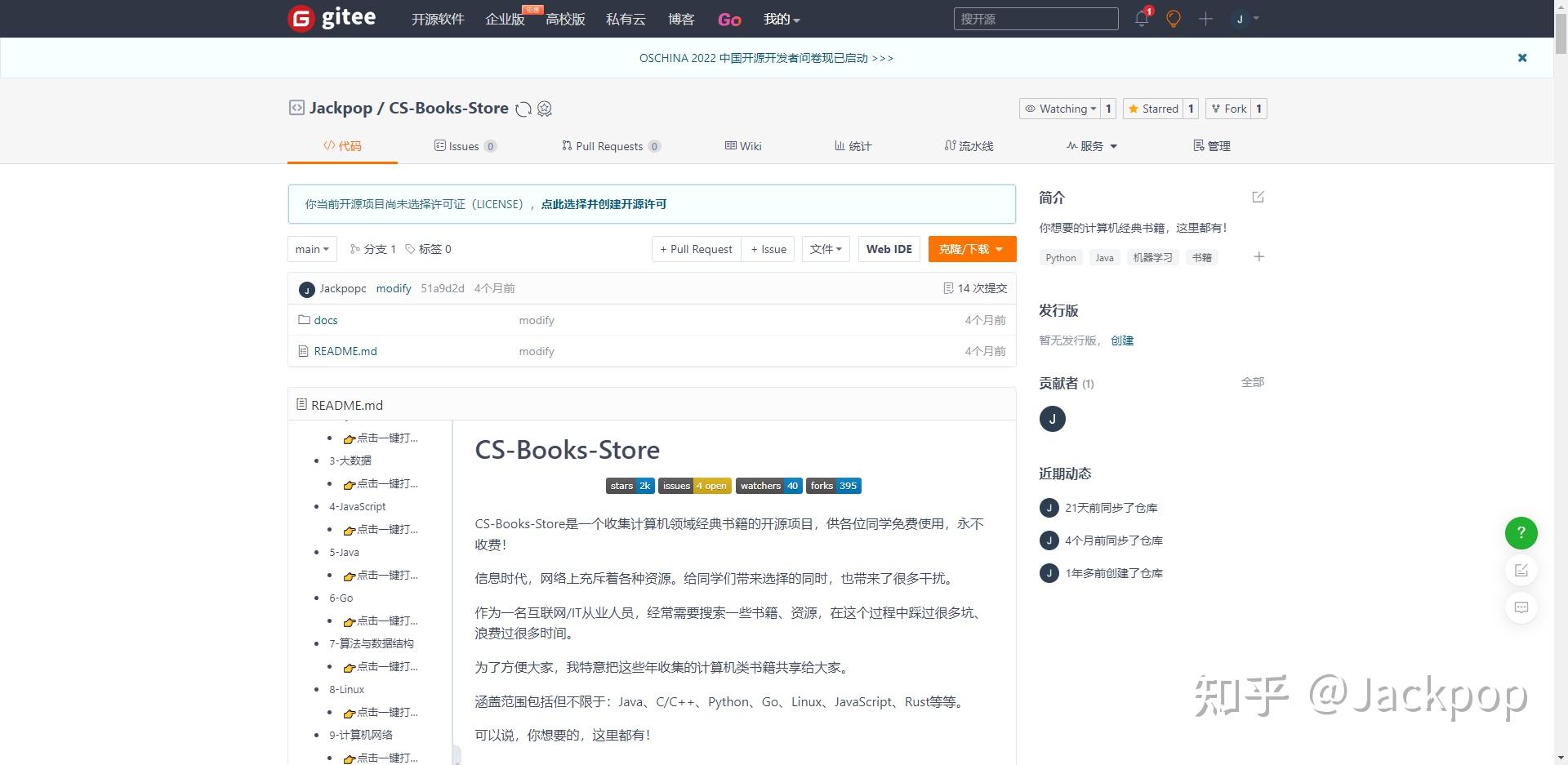Open the 管理 tab
The width and height of the screenshot is (1568, 765).
[1212, 146]
